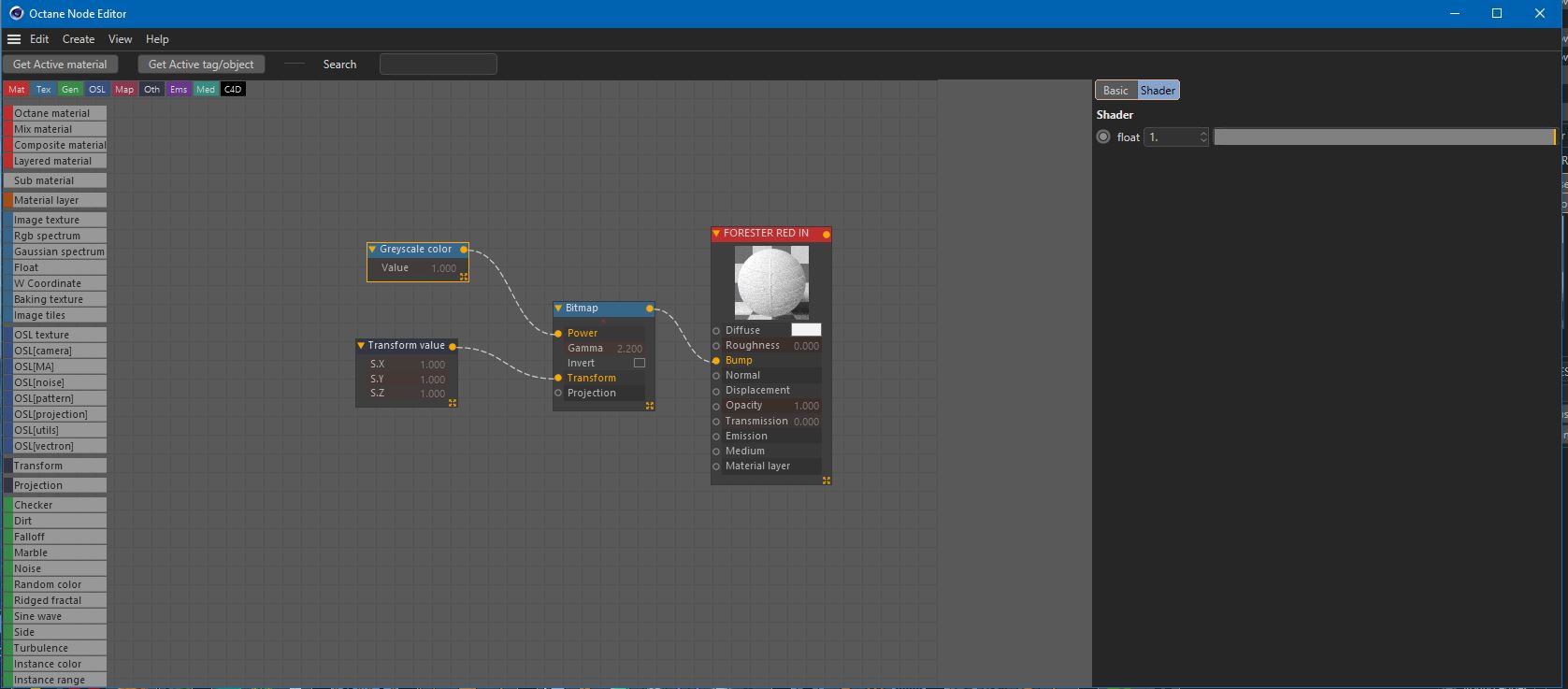The height and width of the screenshot is (689, 1568).
Task: Open the Edit menu
Action: [39, 39]
